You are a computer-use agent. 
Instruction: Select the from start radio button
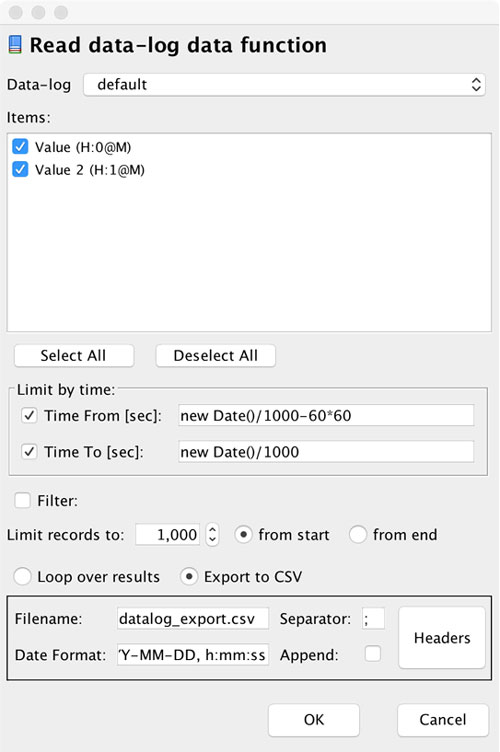click(x=244, y=535)
